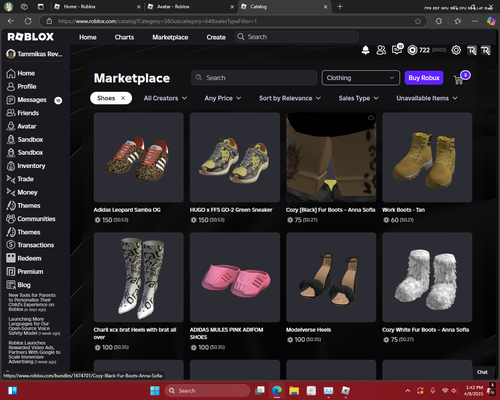This screenshot has width=500, height=400.
Task: Switch to the Avatar - Roblox browser tab
Action: click(x=191, y=7)
